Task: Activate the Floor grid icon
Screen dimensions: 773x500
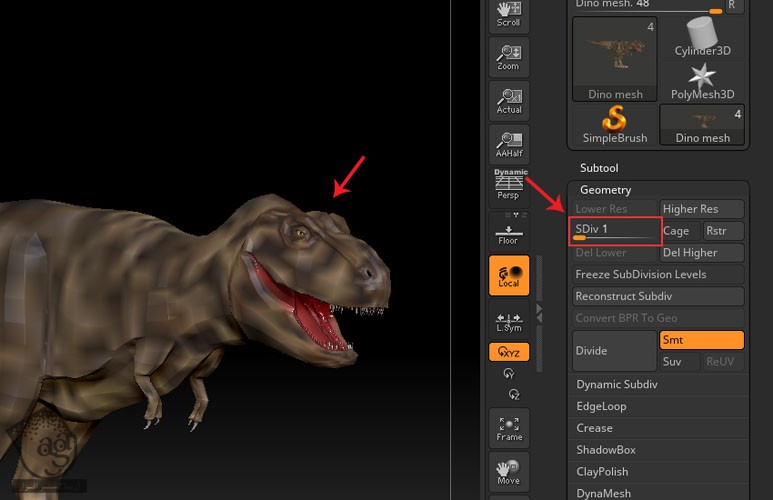Action: (x=508, y=232)
